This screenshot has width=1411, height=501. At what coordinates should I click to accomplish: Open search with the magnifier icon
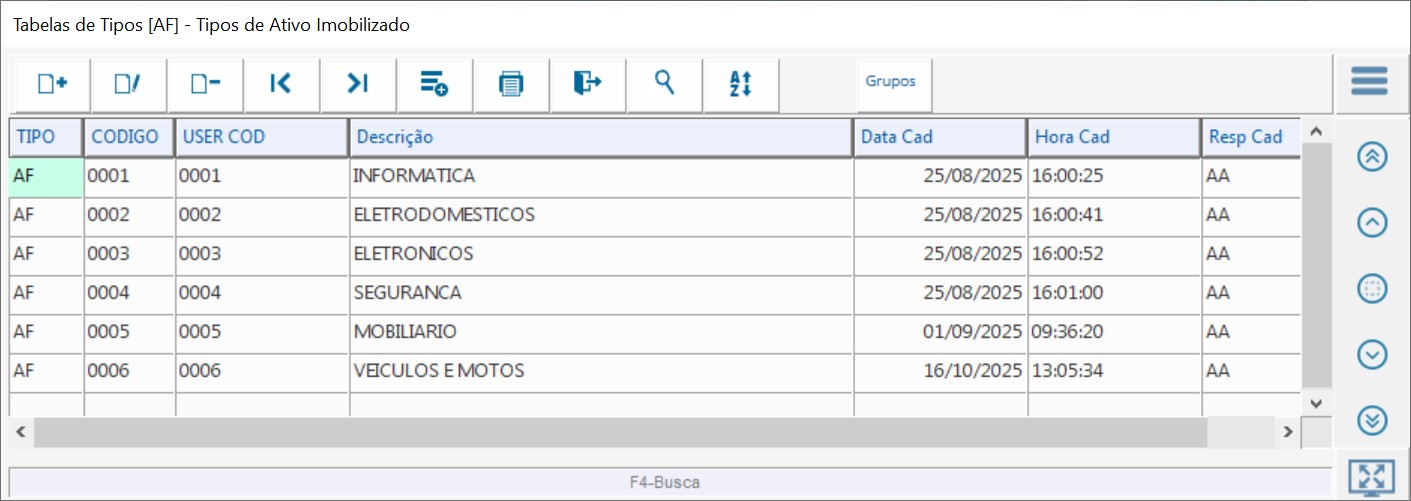click(x=664, y=84)
